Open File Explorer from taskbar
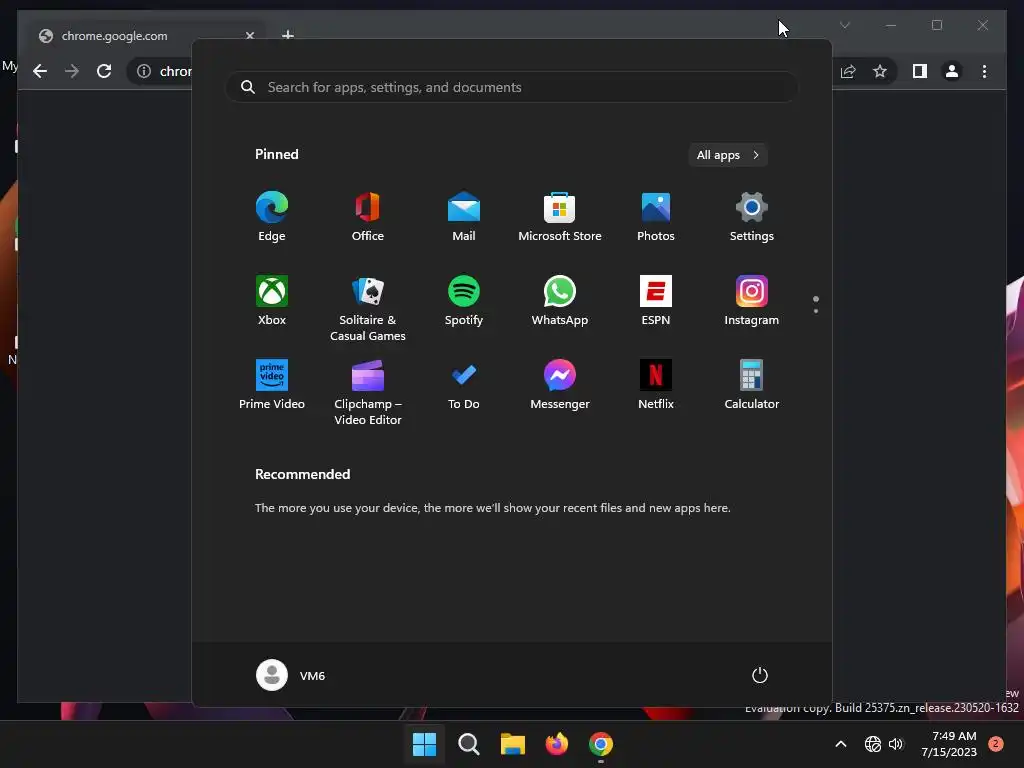 [x=513, y=744]
